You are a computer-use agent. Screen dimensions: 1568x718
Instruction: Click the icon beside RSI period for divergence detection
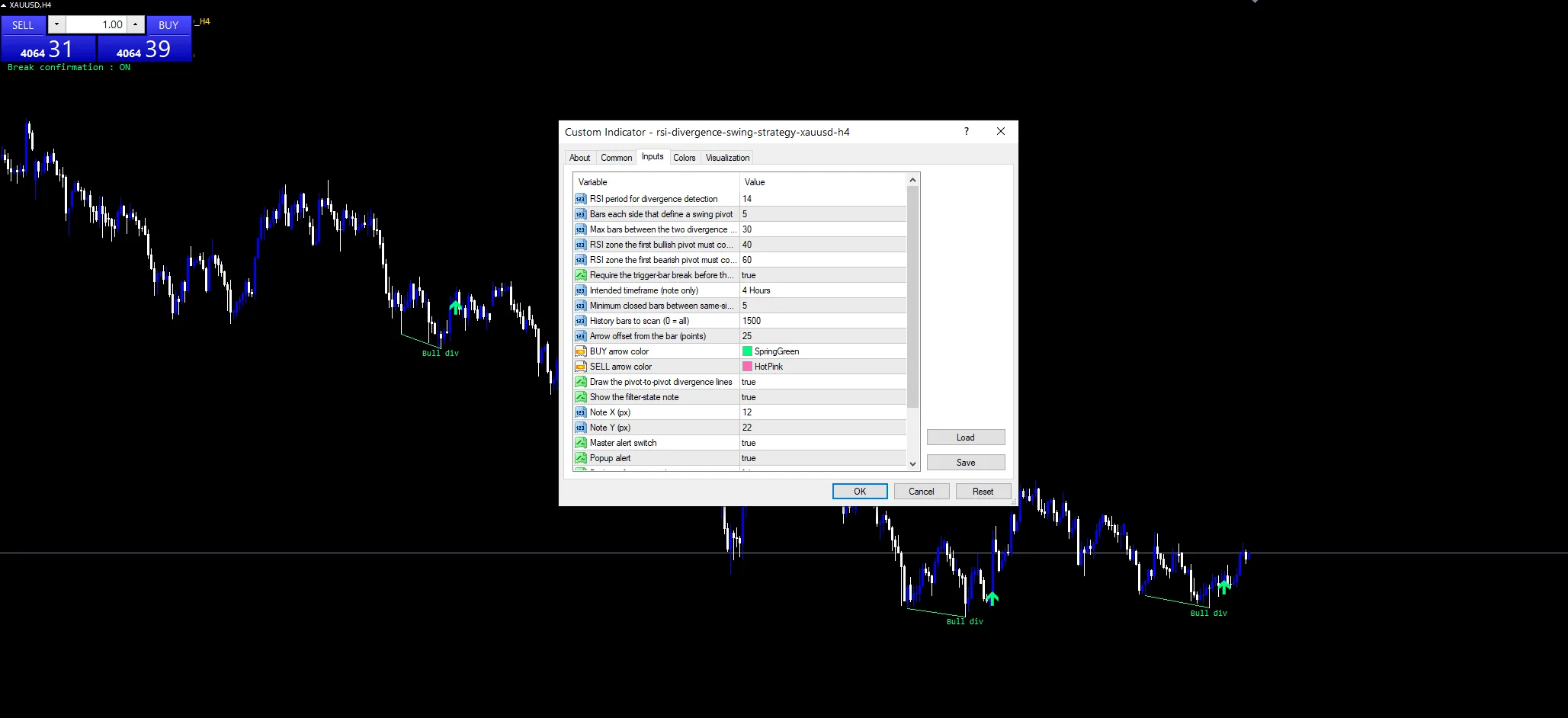point(581,199)
